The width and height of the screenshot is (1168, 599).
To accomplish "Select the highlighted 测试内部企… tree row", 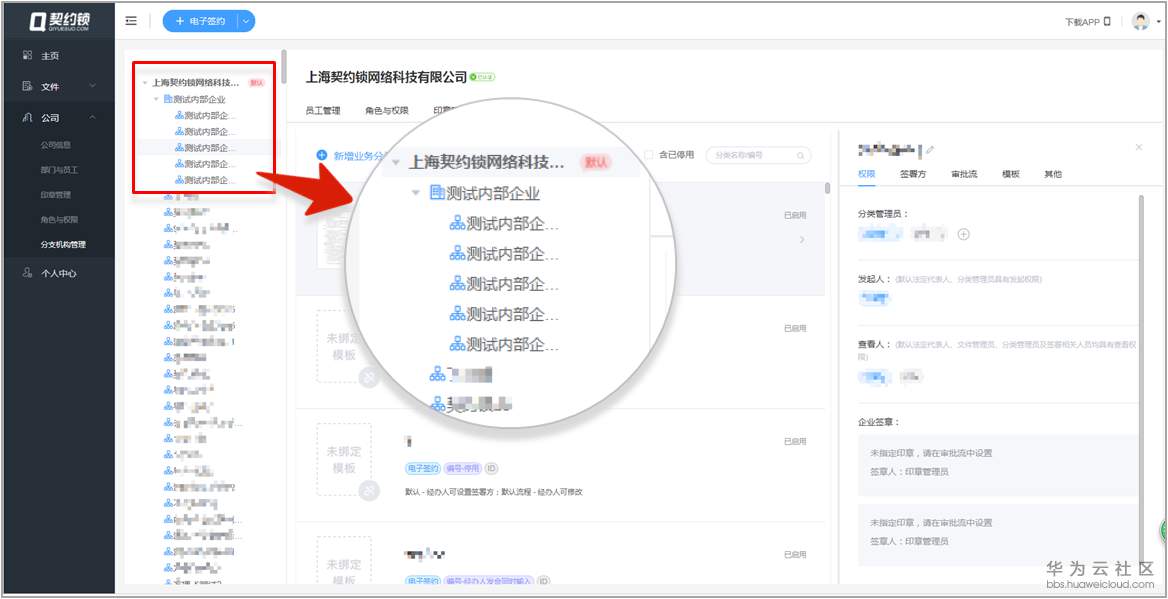I will click(x=203, y=148).
